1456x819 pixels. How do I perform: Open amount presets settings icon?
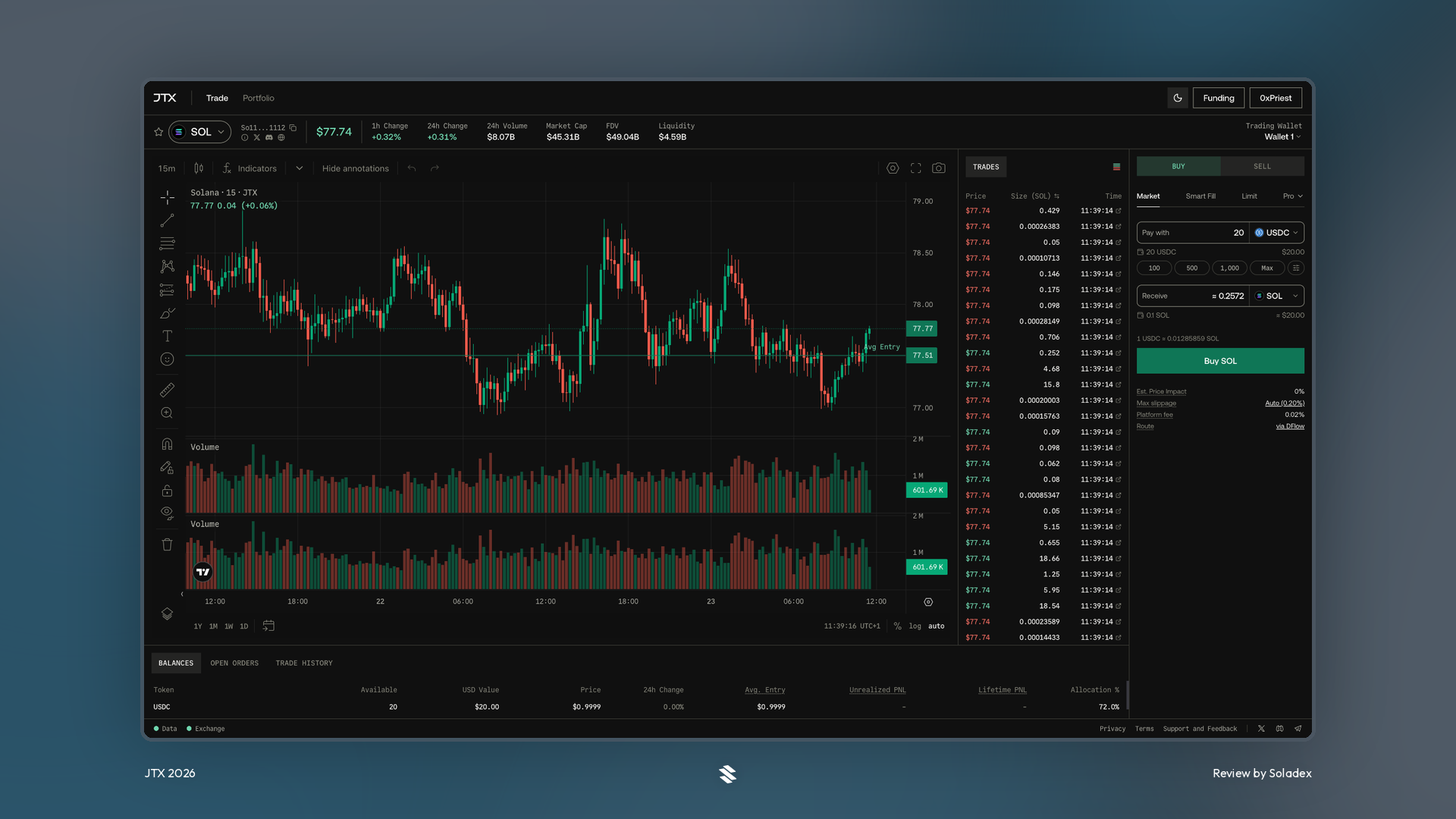[x=1296, y=268]
